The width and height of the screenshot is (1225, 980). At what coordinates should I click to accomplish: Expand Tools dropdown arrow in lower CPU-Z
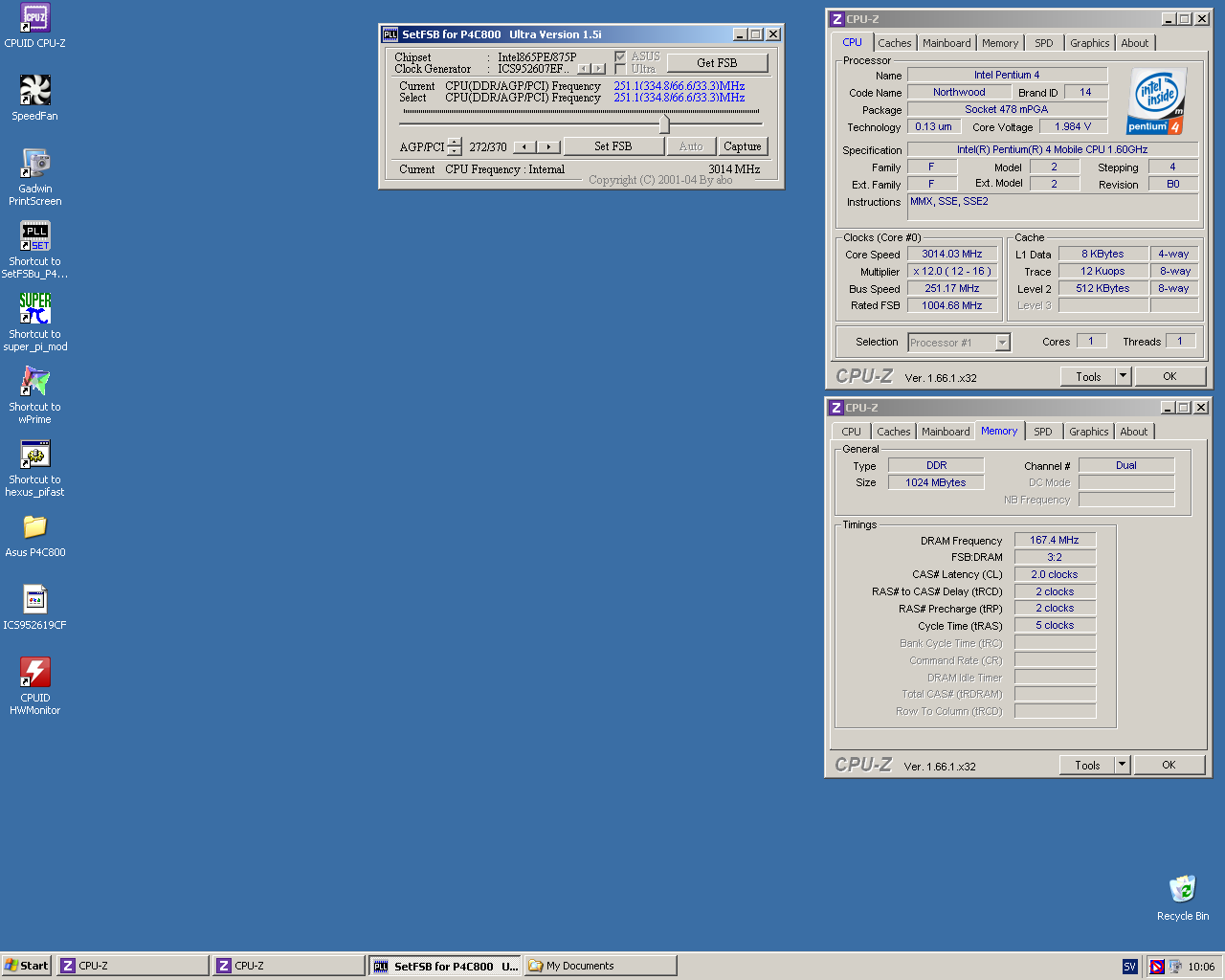pos(1123,765)
